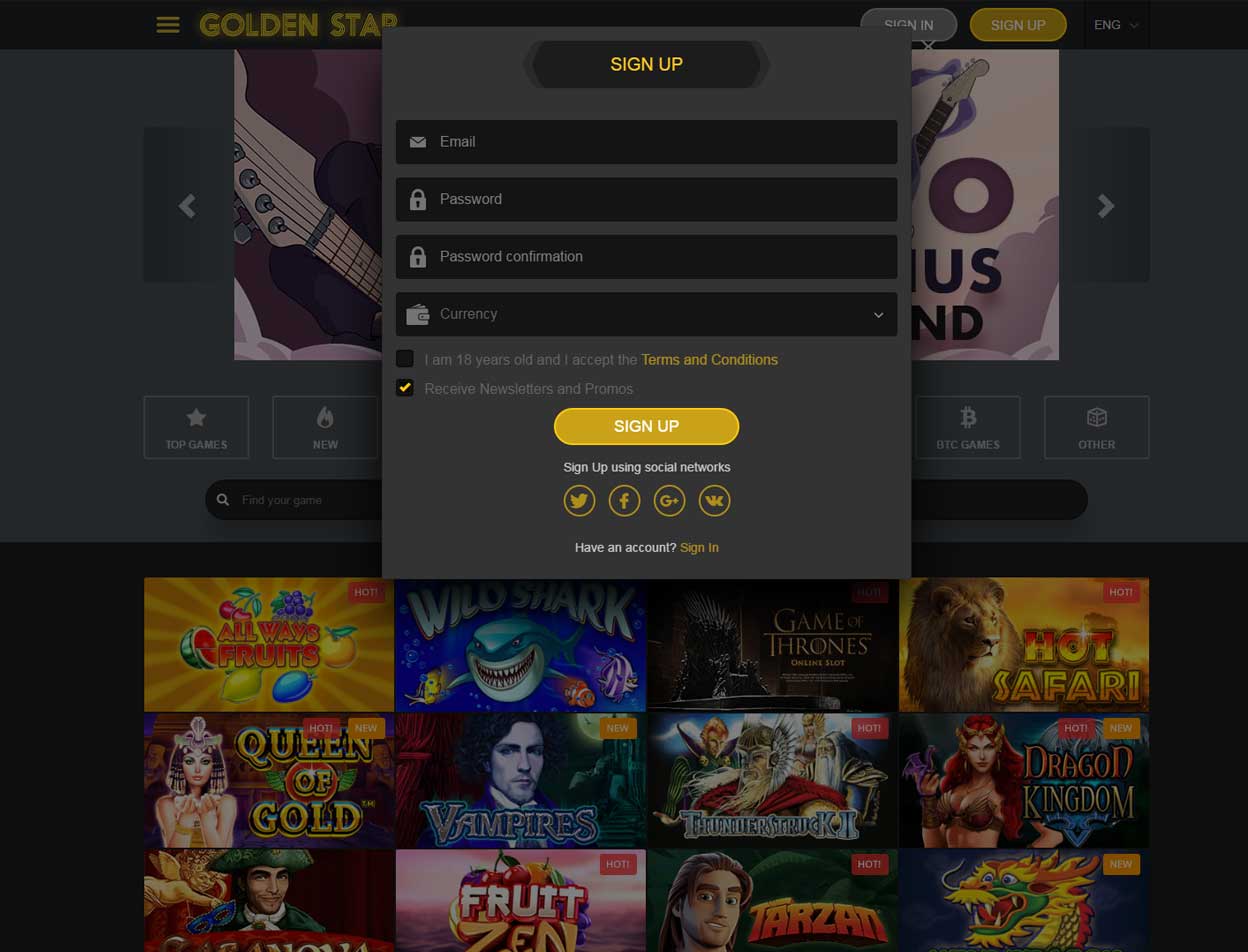Image resolution: width=1248 pixels, height=952 pixels.
Task: Sign up with the Twitter icon
Action: 579,500
